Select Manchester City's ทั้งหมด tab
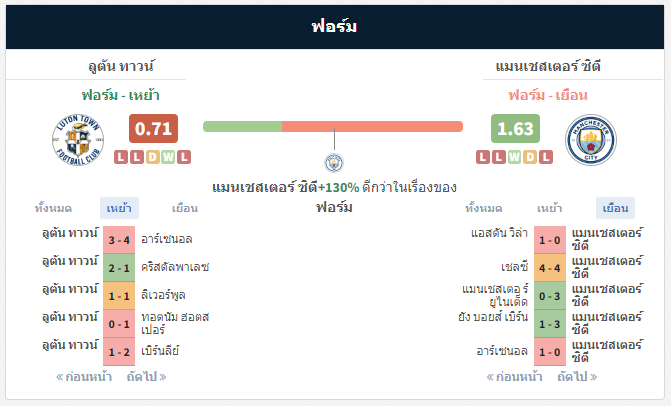This screenshot has width=671, height=406. coord(484,208)
